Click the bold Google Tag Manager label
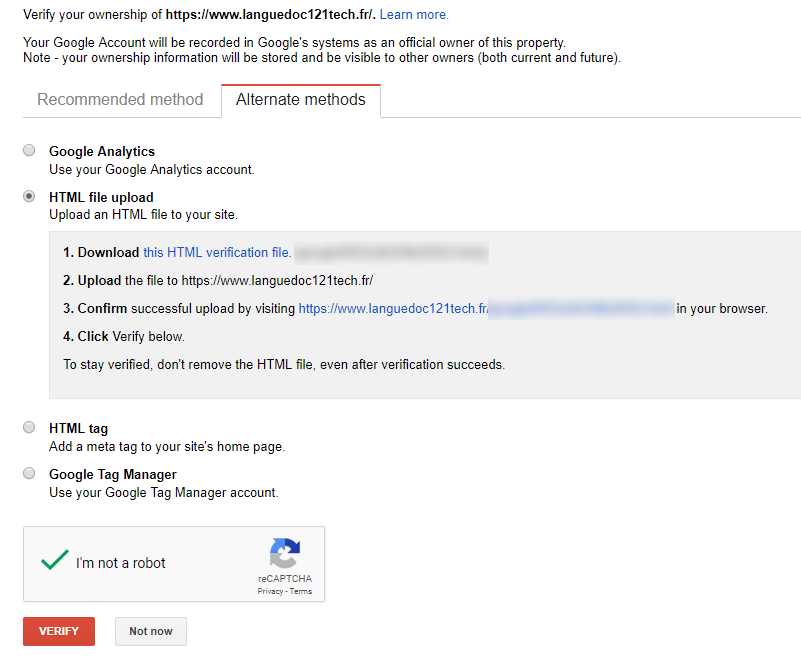801x663 pixels. (113, 475)
